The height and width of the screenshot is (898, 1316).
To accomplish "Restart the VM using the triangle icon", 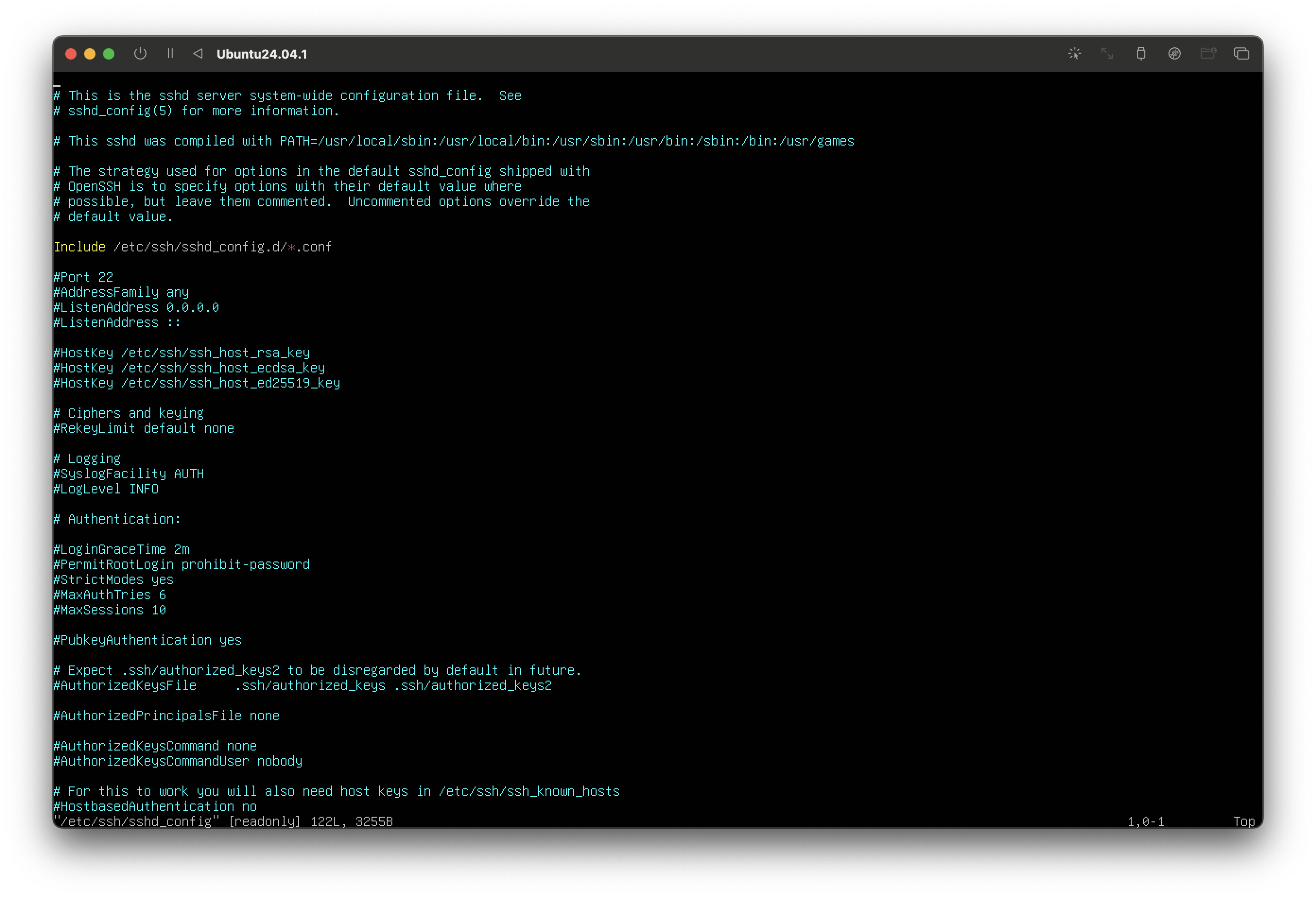I will 198,54.
